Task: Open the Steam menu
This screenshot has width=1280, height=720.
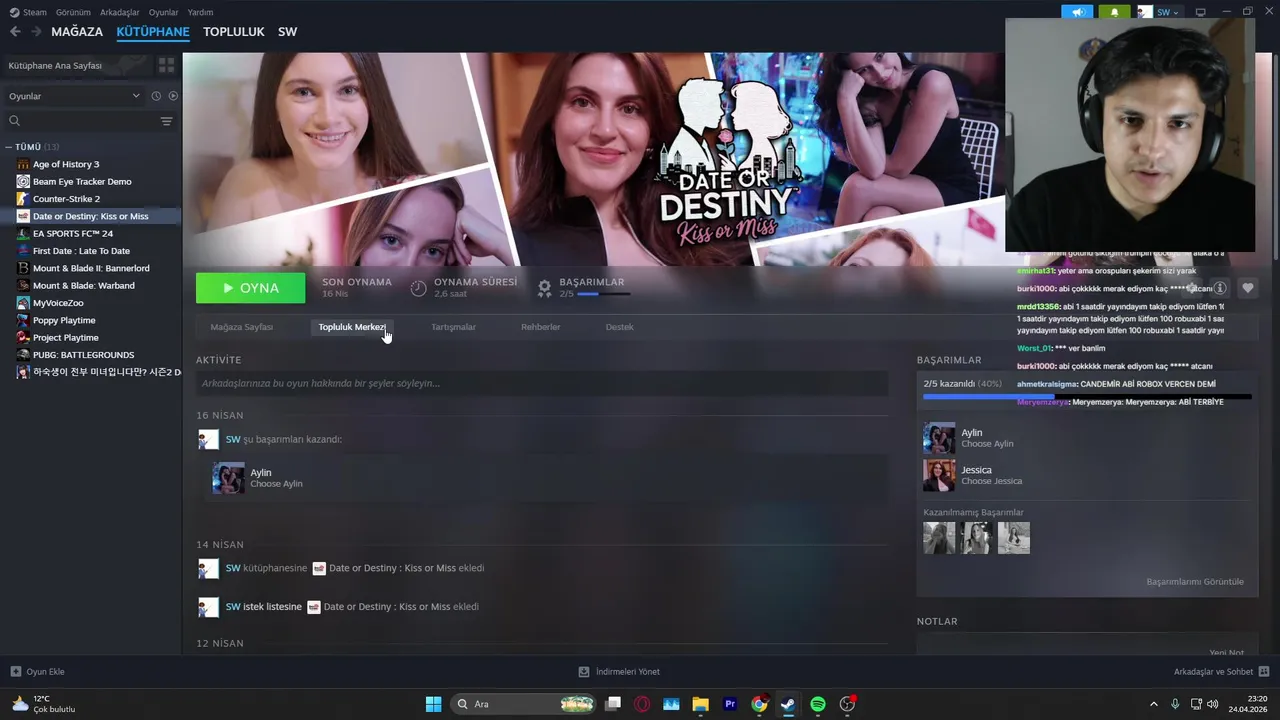Action: [x=29, y=12]
